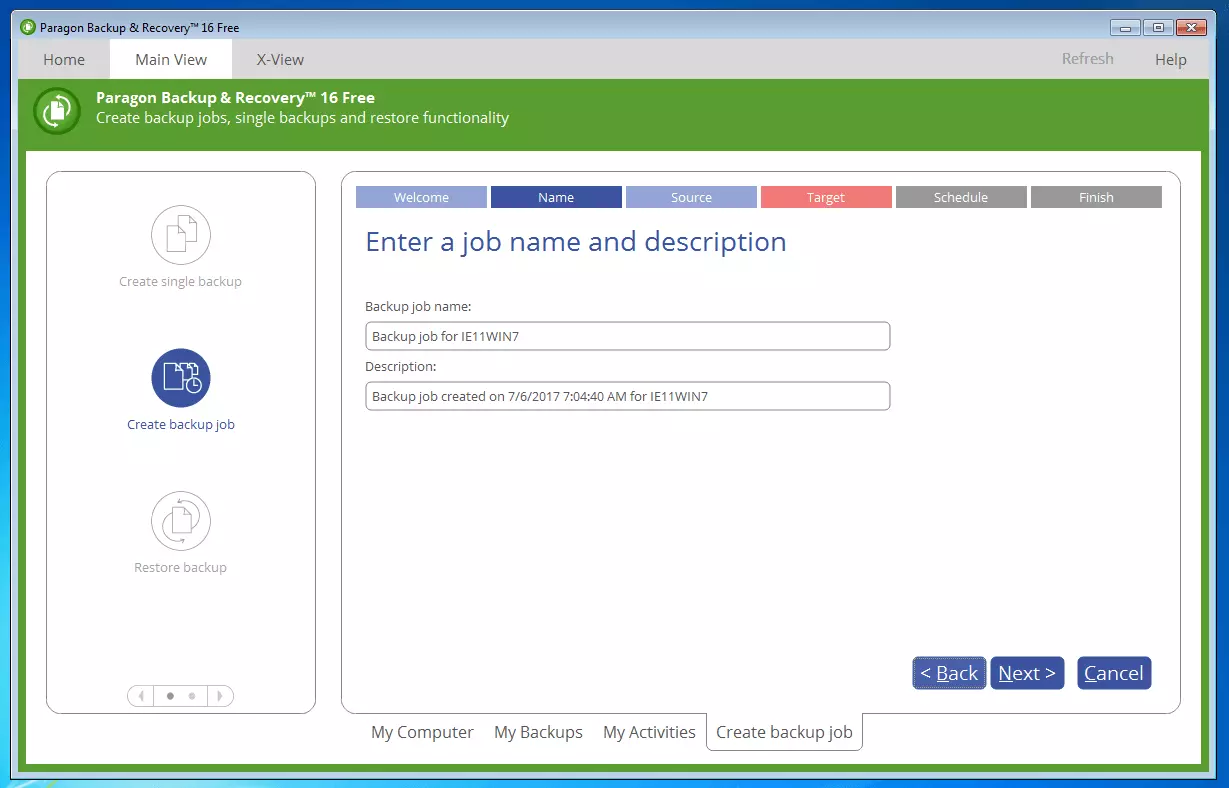Select the Create backup job bottom tab
Screen dimensions: 1229x788
tap(784, 732)
